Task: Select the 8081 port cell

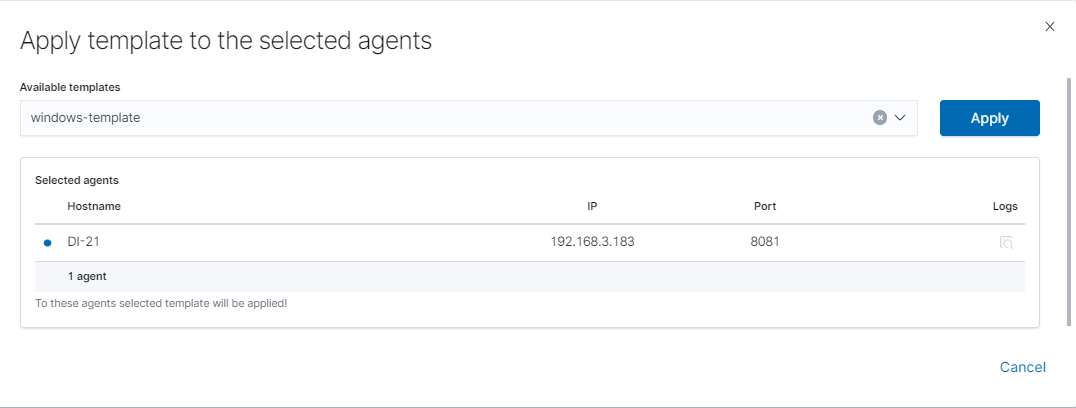Action: (765, 242)
